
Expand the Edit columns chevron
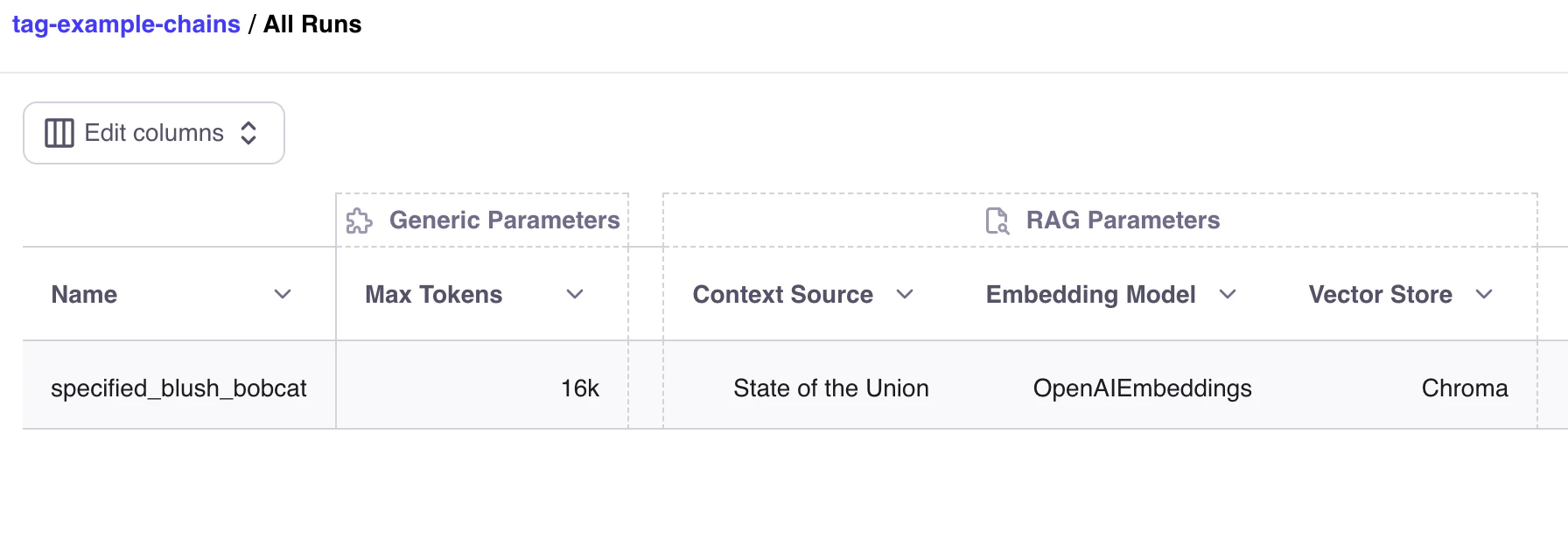[x=249, y=132]
